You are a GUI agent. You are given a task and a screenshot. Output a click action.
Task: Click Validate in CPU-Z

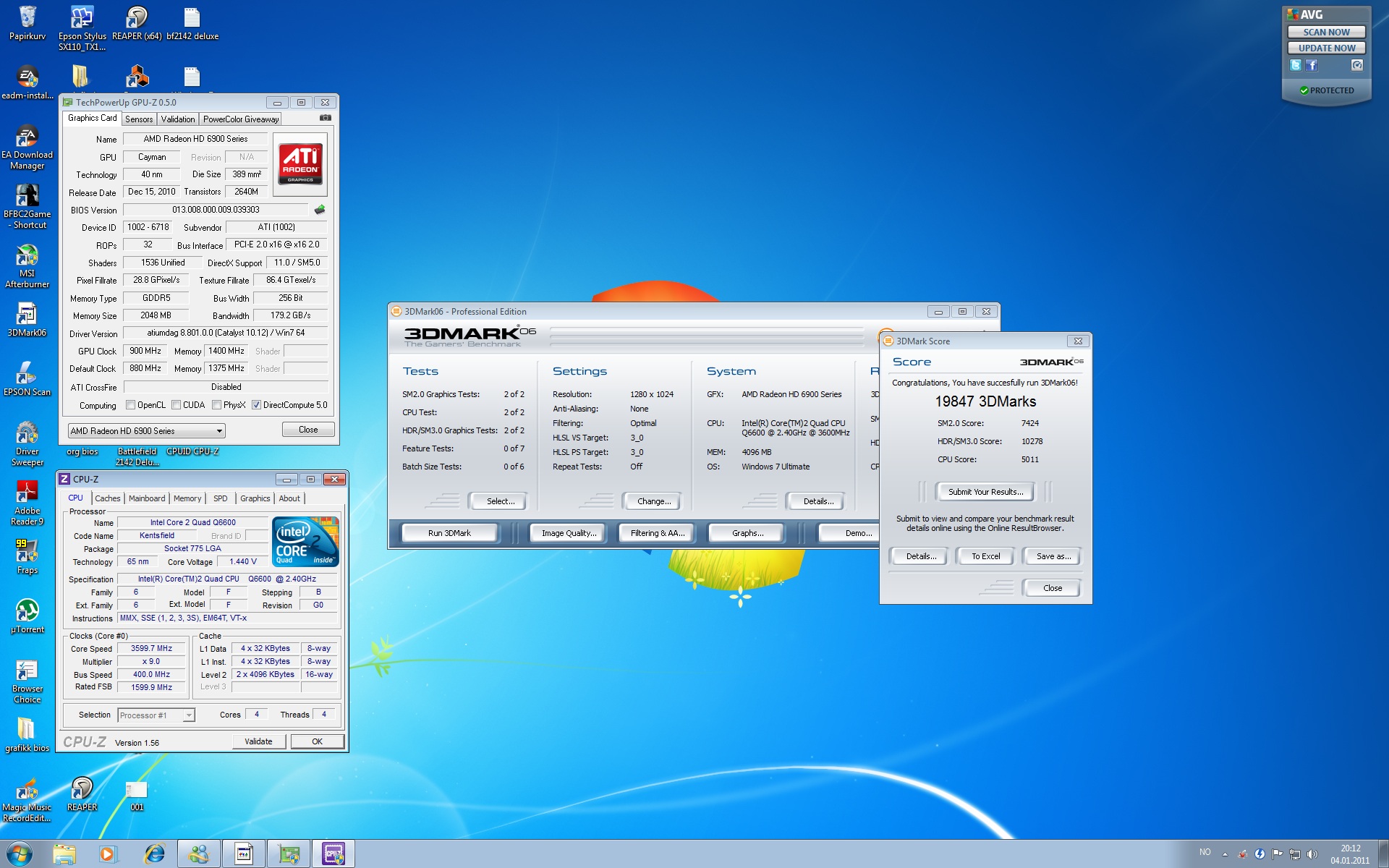pos(258,741)
